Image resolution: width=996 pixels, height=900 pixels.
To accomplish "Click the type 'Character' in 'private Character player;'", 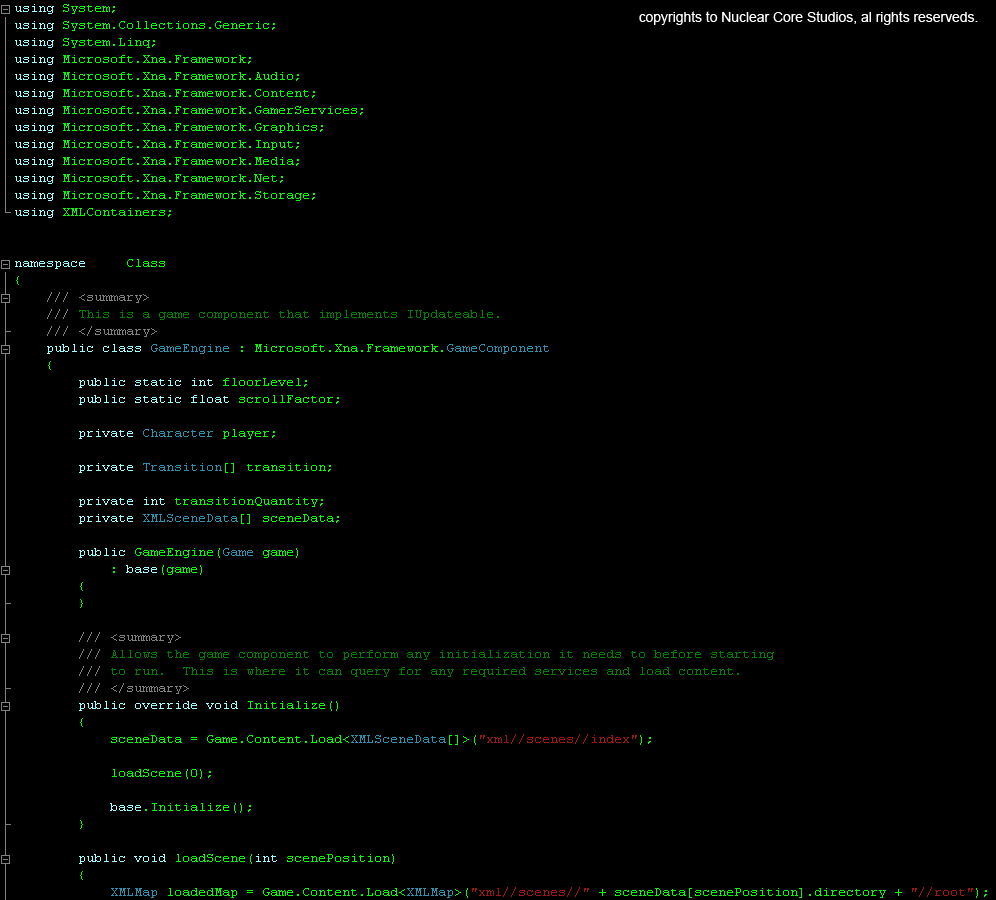I will pos(178,434).
